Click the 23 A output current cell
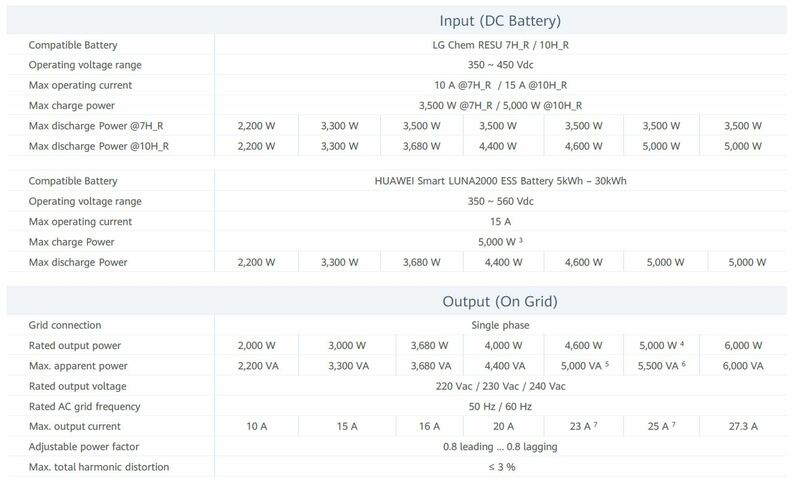 point(578,427)
